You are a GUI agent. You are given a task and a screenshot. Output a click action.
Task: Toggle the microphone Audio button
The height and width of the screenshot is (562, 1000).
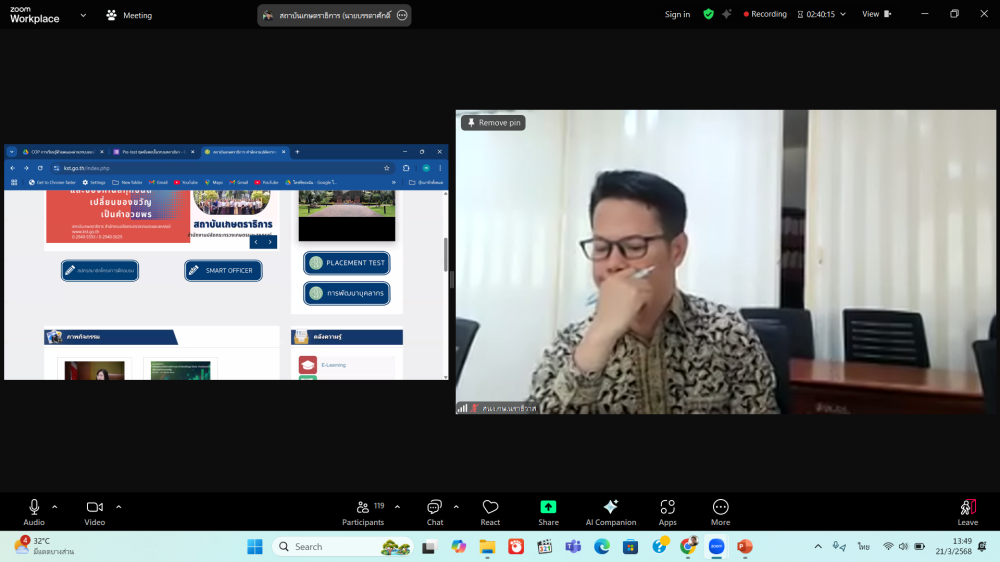[34, 512]
